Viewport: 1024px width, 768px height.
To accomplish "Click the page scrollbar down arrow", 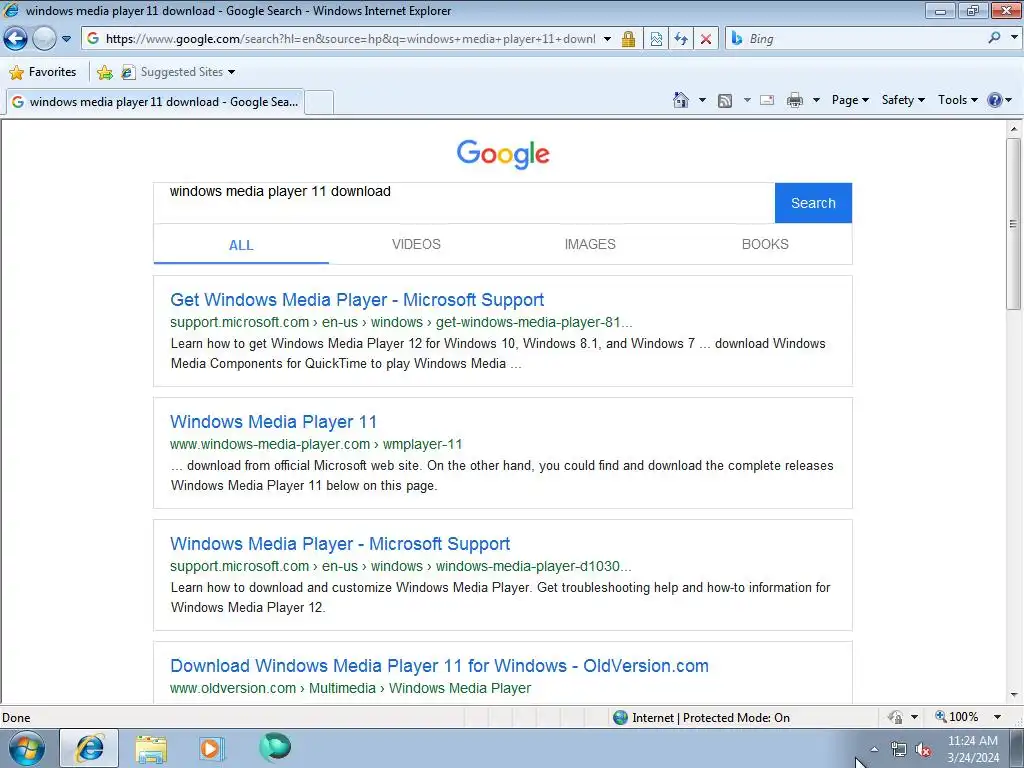I will tap(1014, 695).
